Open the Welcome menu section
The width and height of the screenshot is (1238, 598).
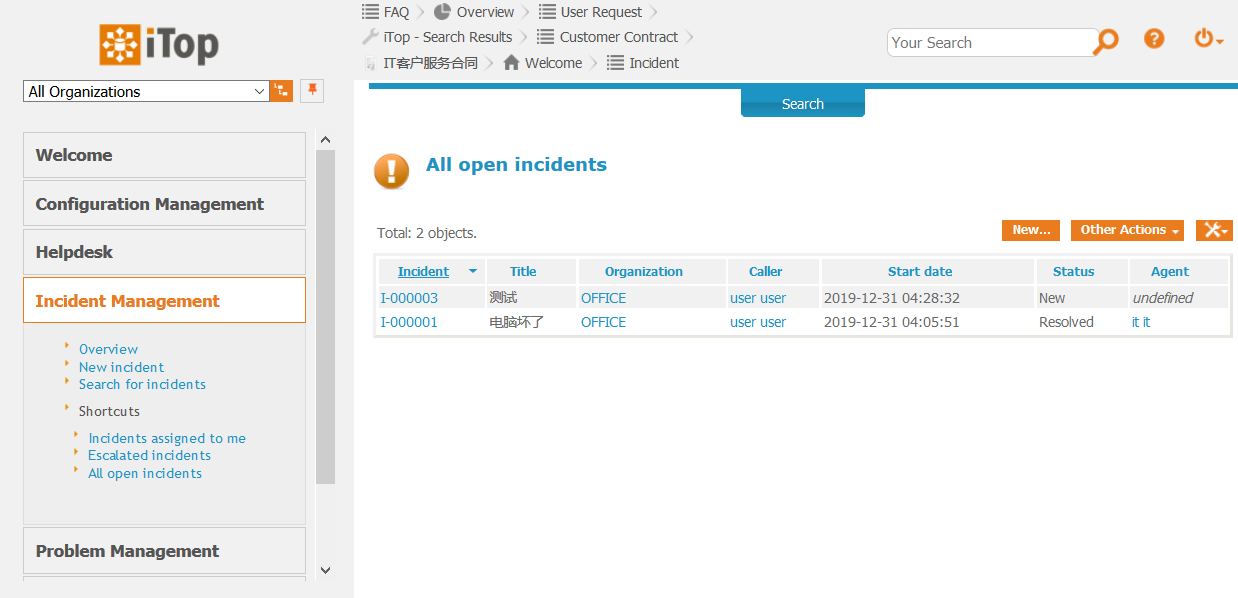[x=164, y=155]
